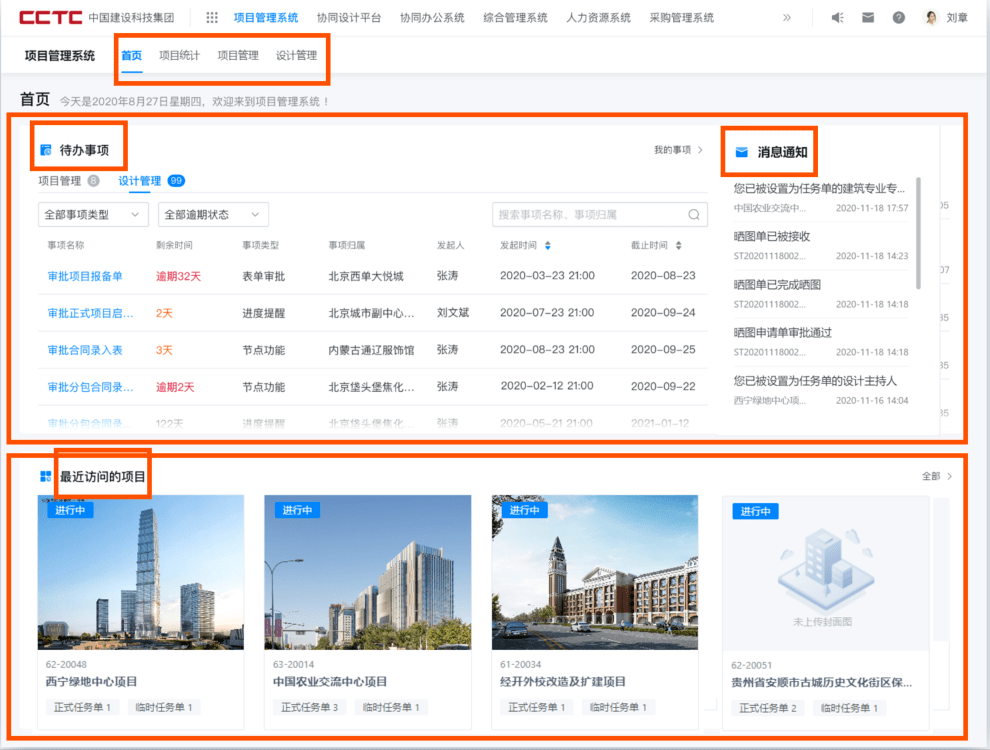View all recent projects via 全部
The width and height of the screenshot is (990, 750).
937,476
